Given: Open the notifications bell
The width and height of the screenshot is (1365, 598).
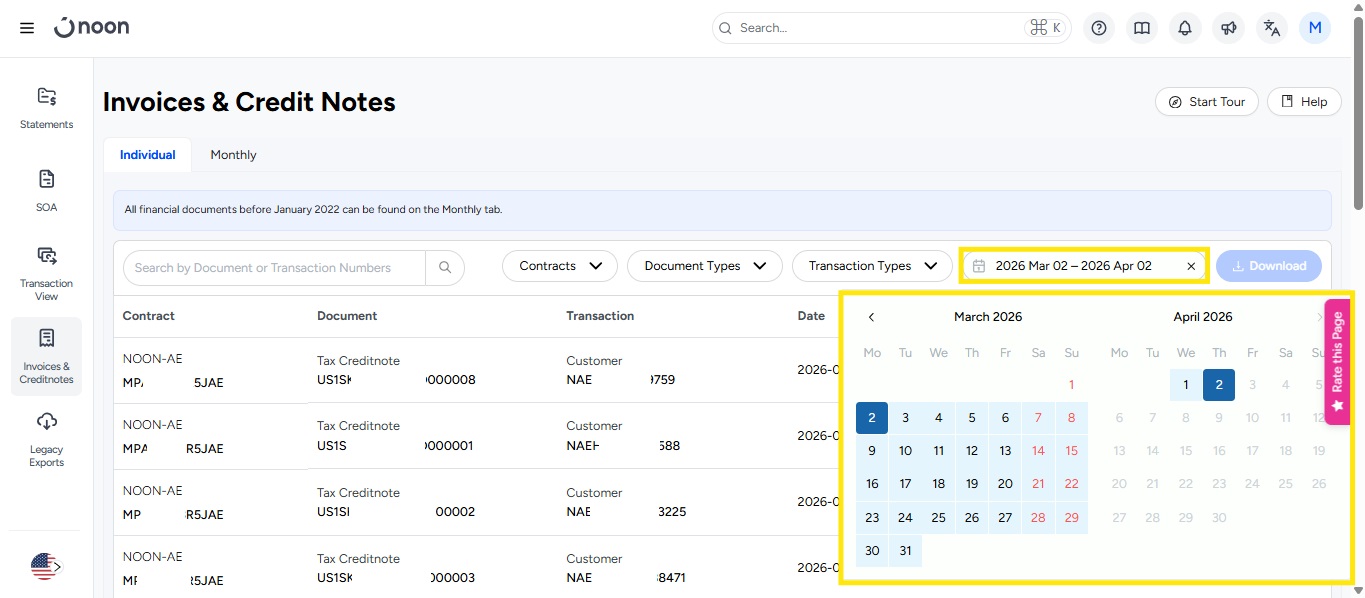Looking at the screenshot, I should click(x=1185, y=28).
